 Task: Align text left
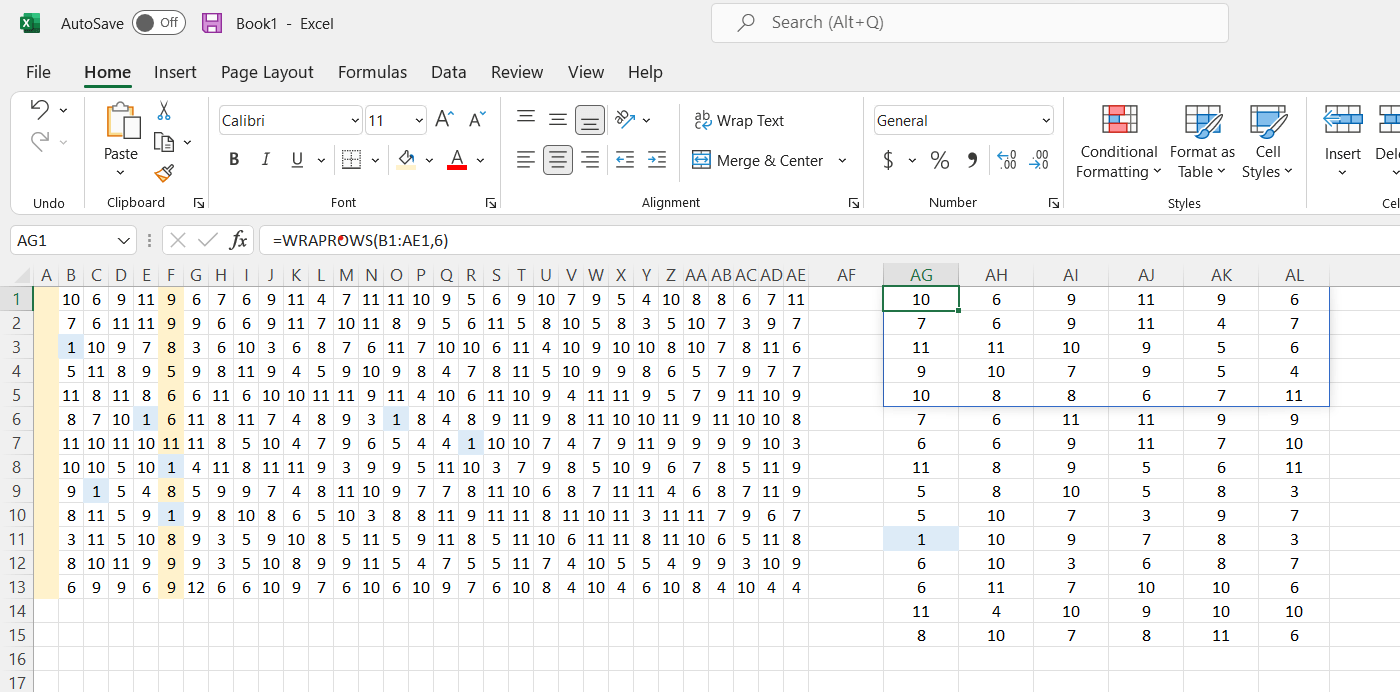(526, 159)
